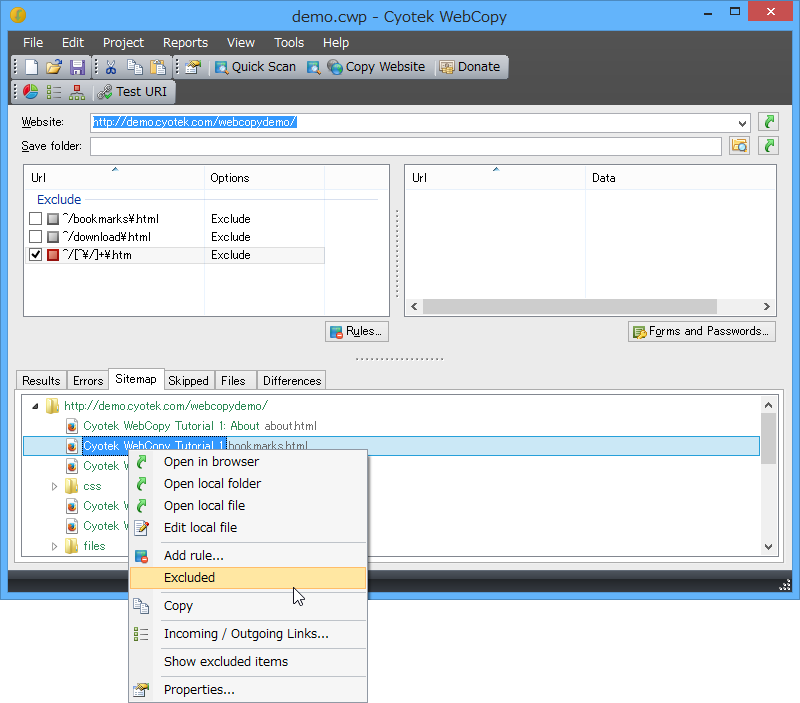This screenshot has width=800, height=703.
Task: Click Copy Website in the toolbar
Action: 376,67
